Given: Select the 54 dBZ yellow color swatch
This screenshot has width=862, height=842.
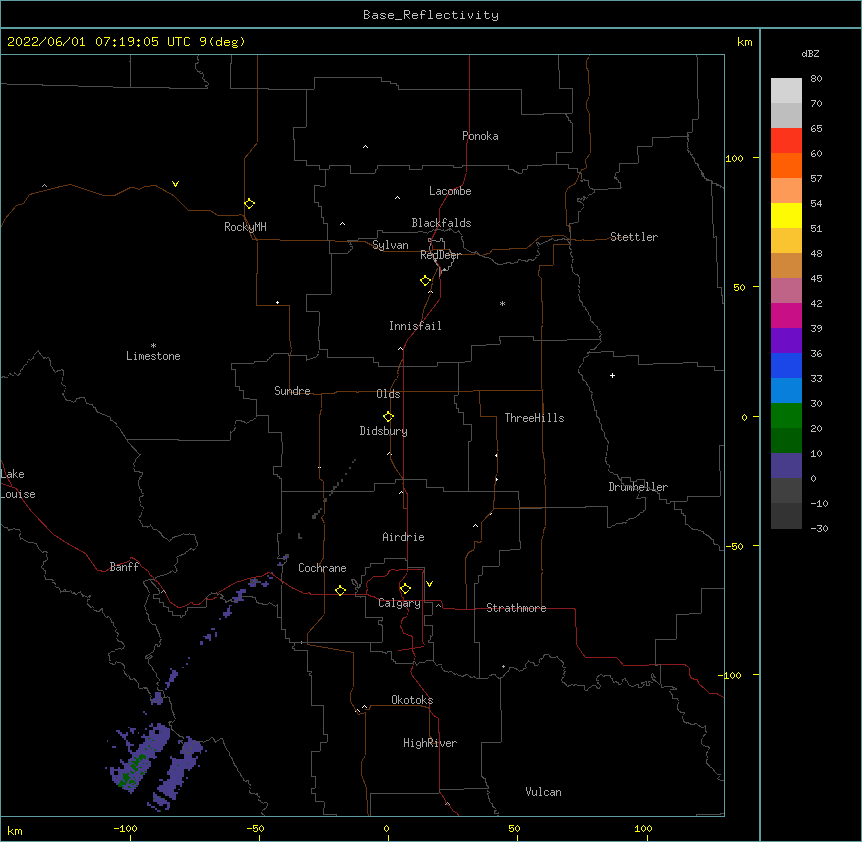Looking at the screenshot, I should pos(786,215).
